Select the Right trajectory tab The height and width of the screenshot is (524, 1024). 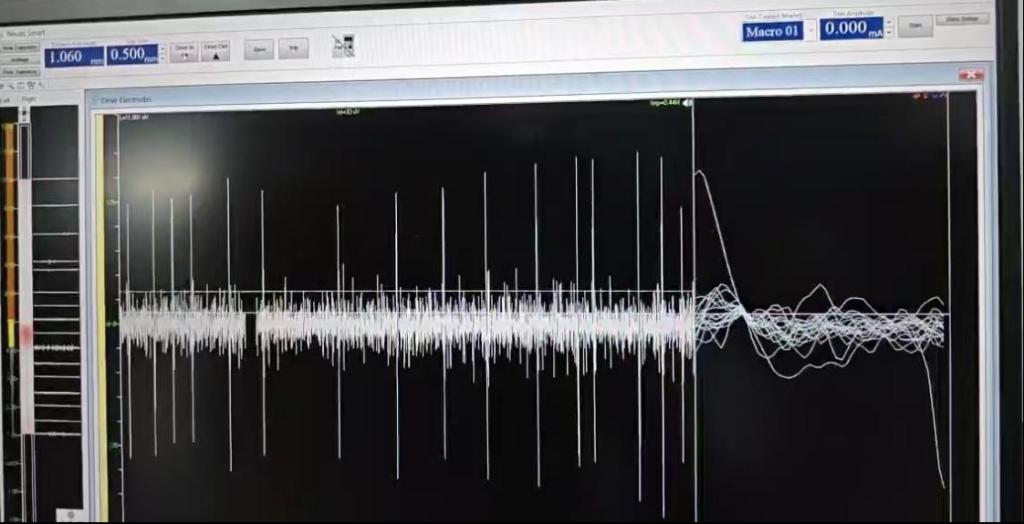(x=29, y=99)
